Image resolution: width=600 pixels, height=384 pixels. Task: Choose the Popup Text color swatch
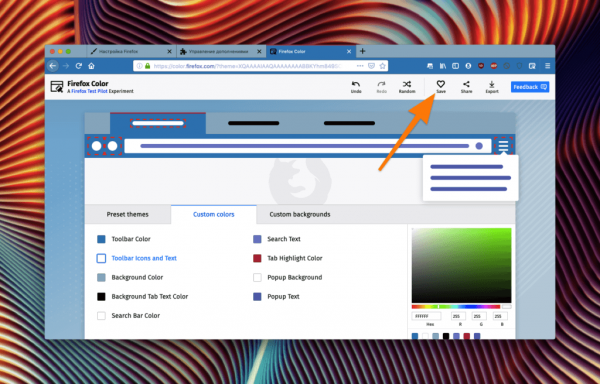click(257, 296)
